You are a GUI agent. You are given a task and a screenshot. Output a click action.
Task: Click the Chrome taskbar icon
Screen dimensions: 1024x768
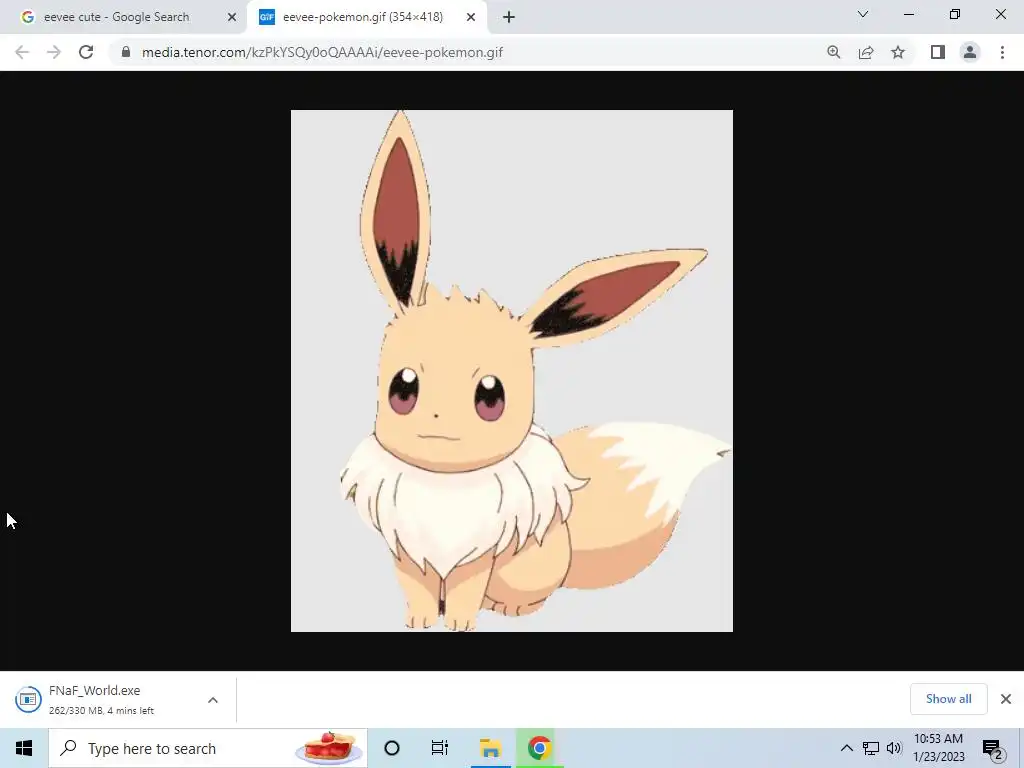539,748
